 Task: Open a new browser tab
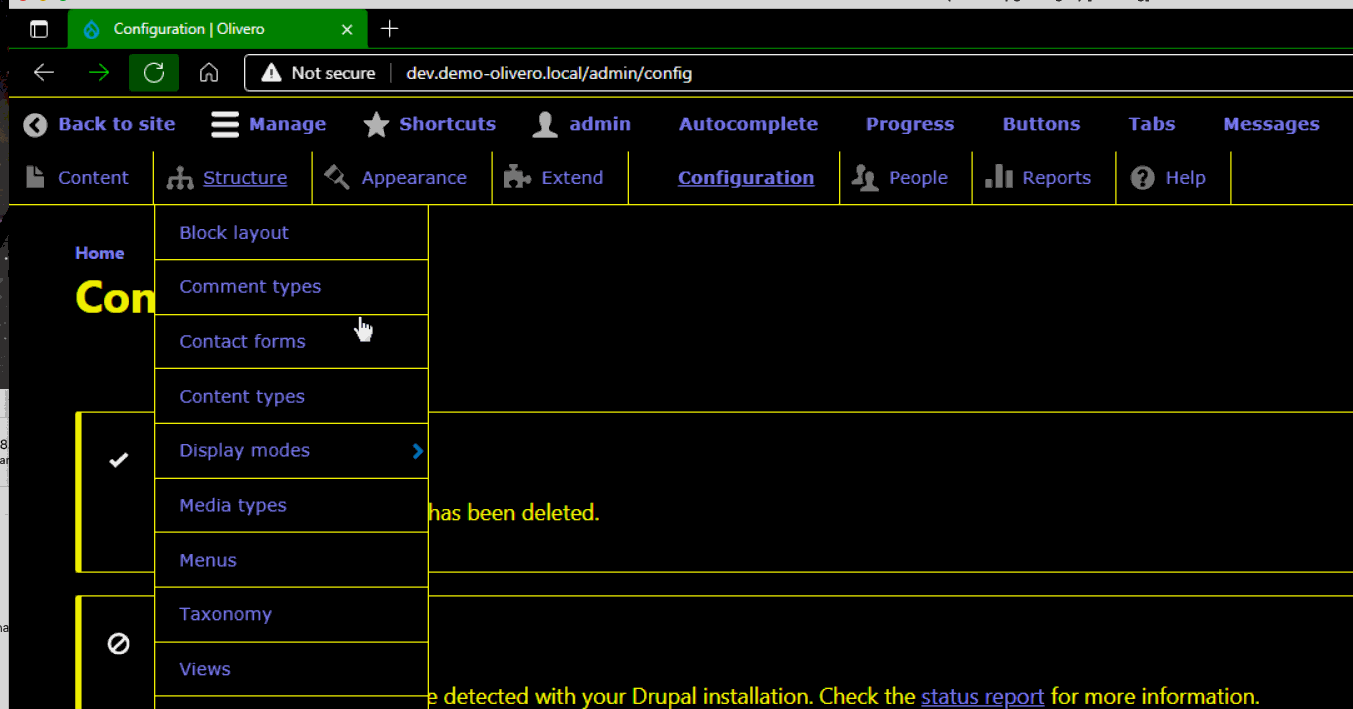click(390, 29)
